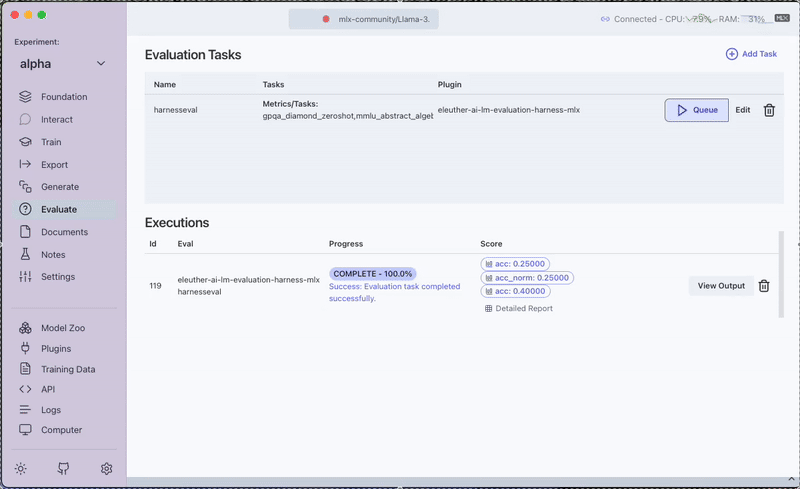Toggle light/dark theme sun icon

click(x=20, y=468)
